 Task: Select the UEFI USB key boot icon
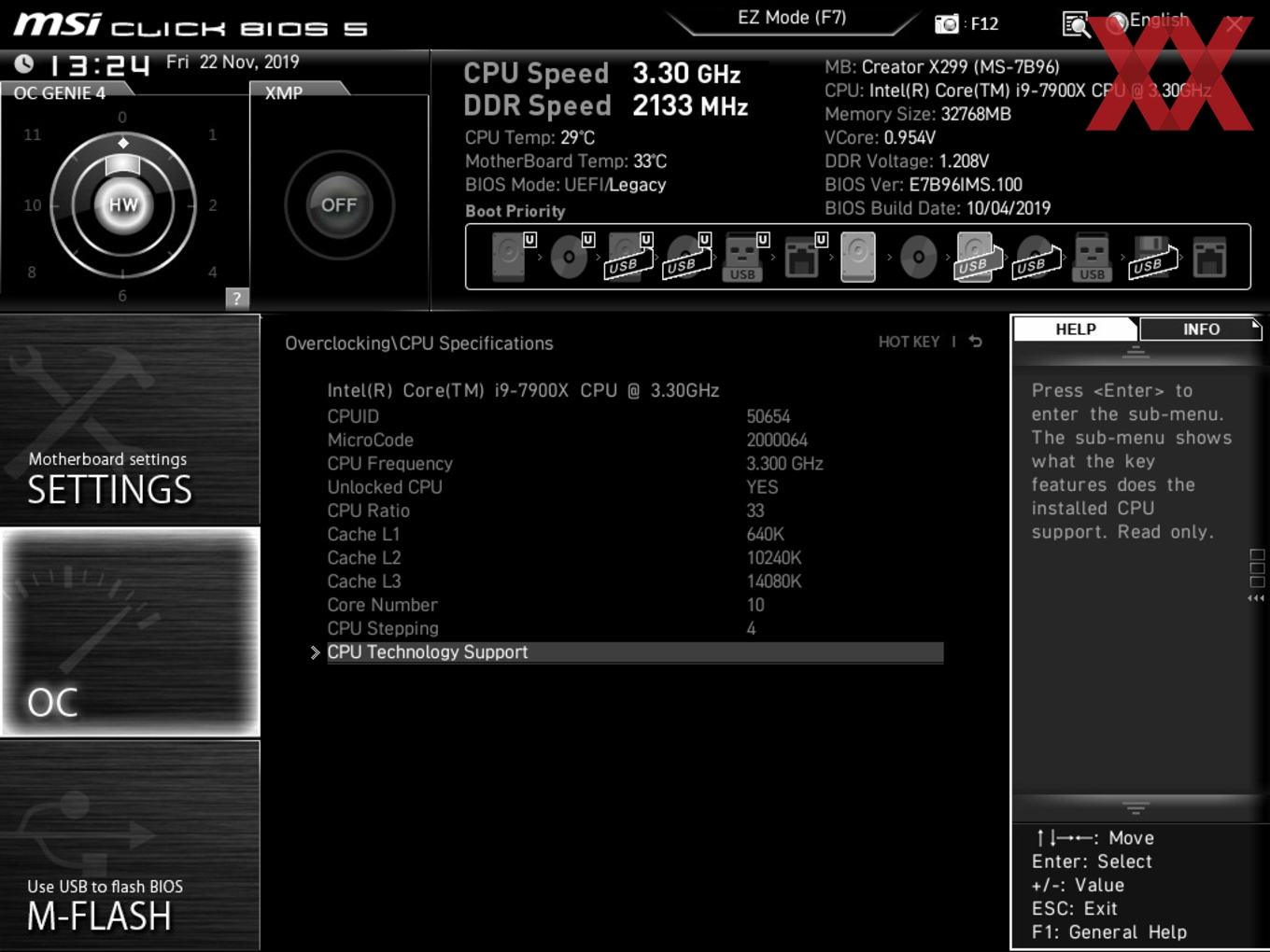point(745,257)
